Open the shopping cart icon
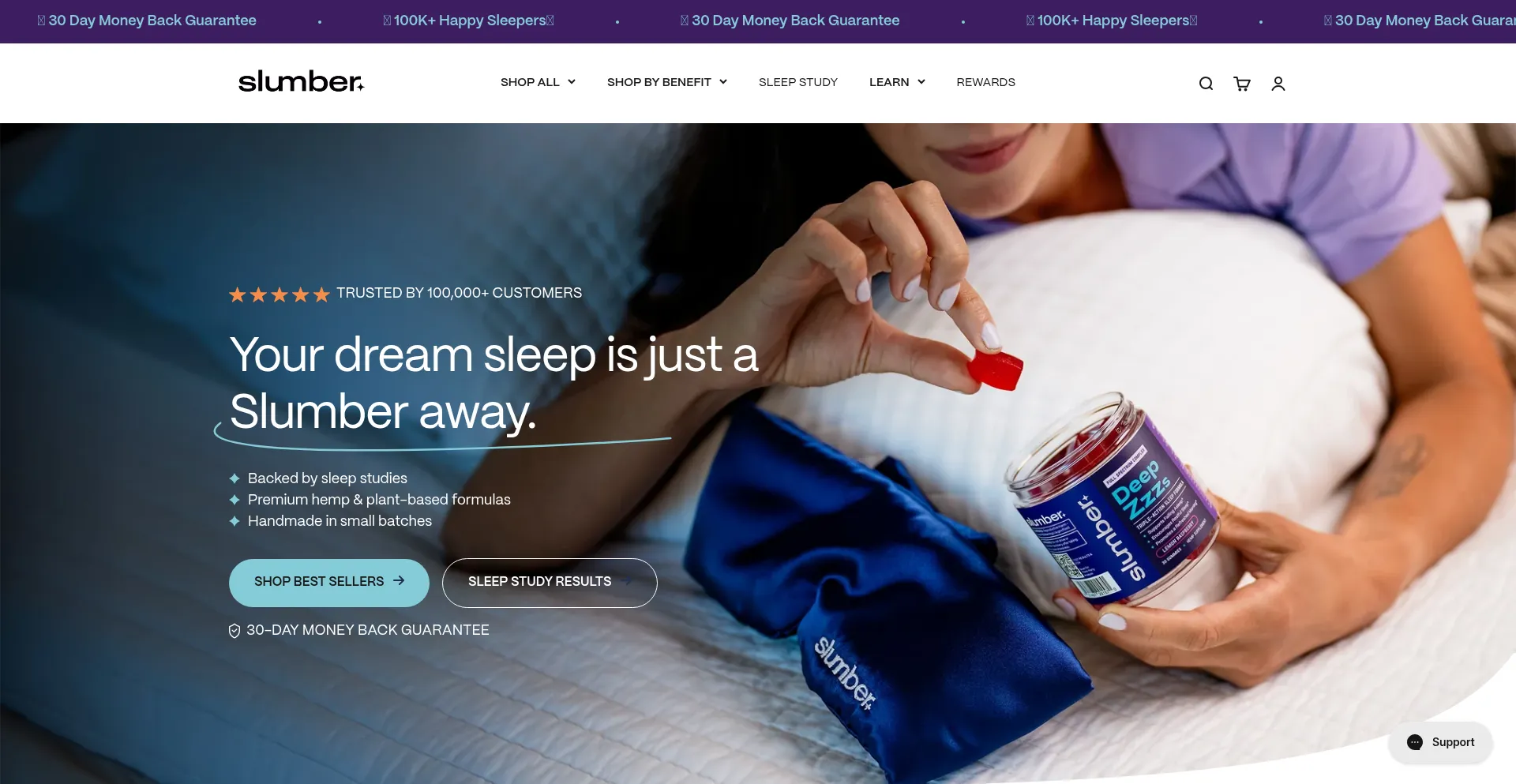The image size is (1516, 784). tap(1242, 84)
